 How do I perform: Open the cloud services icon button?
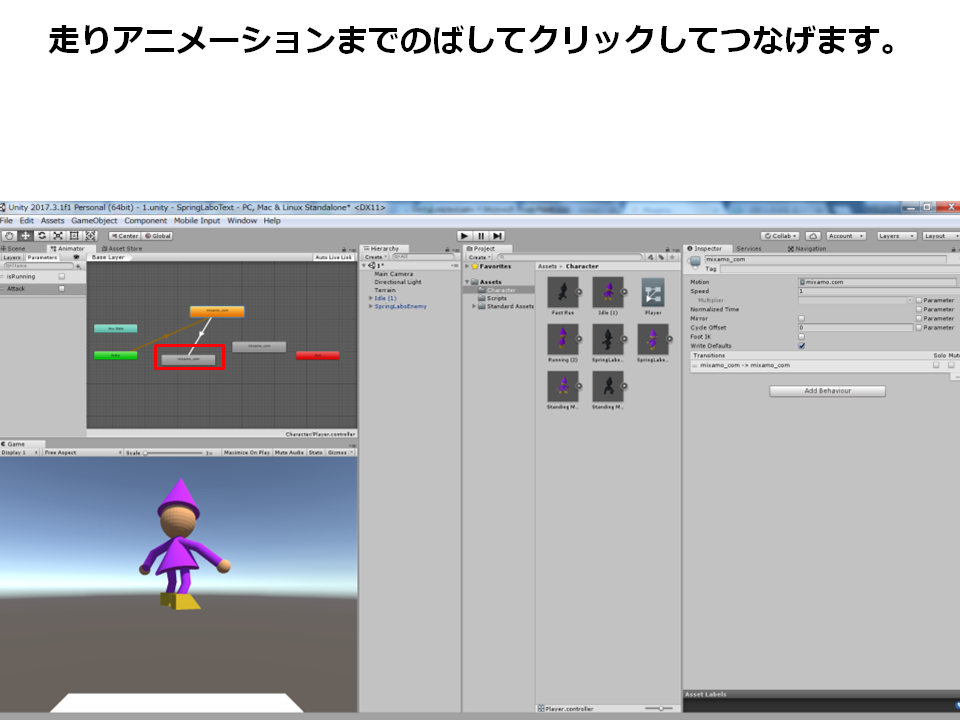[x=813, y=236]
